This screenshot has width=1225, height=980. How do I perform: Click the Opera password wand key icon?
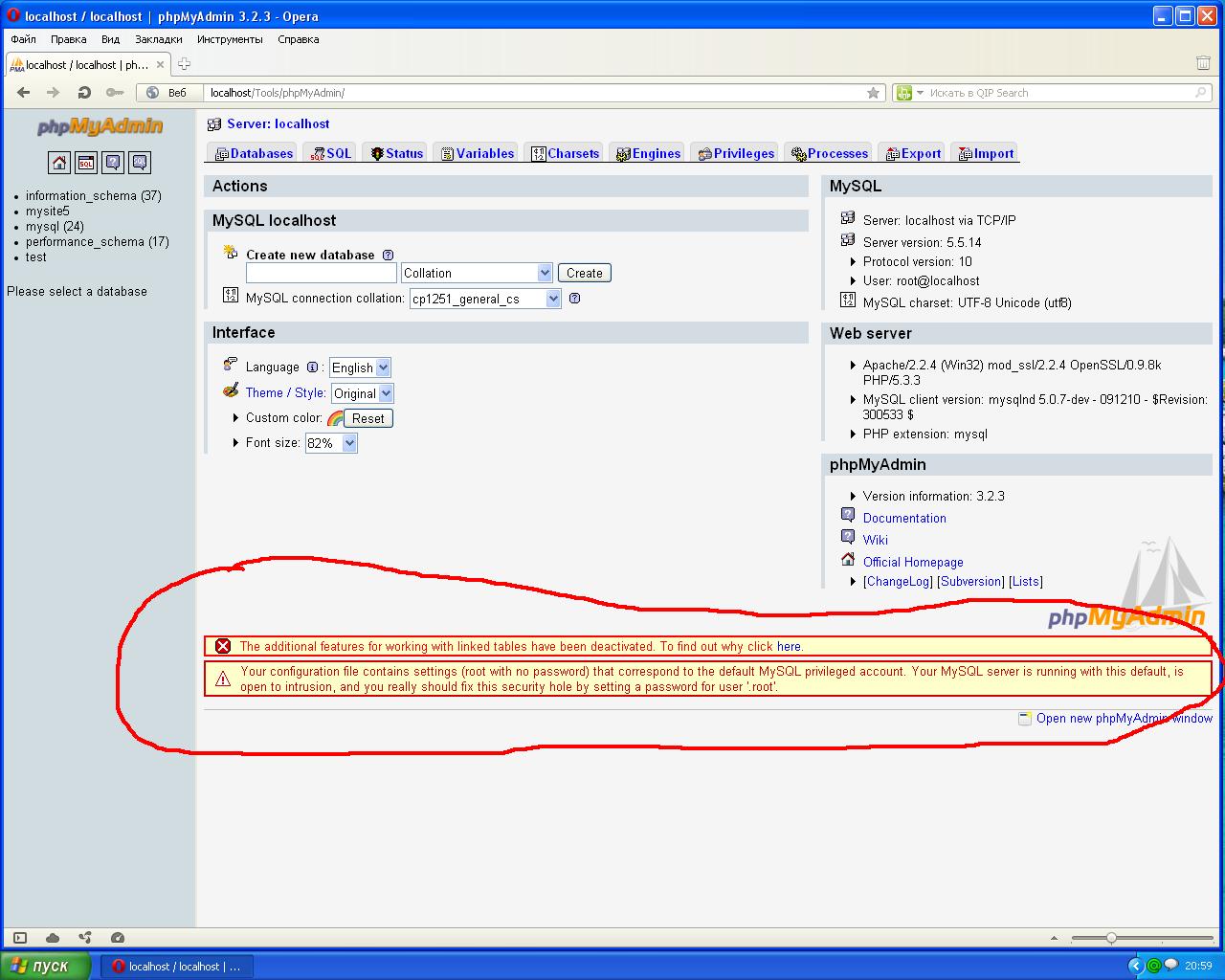tap(115, 93)
